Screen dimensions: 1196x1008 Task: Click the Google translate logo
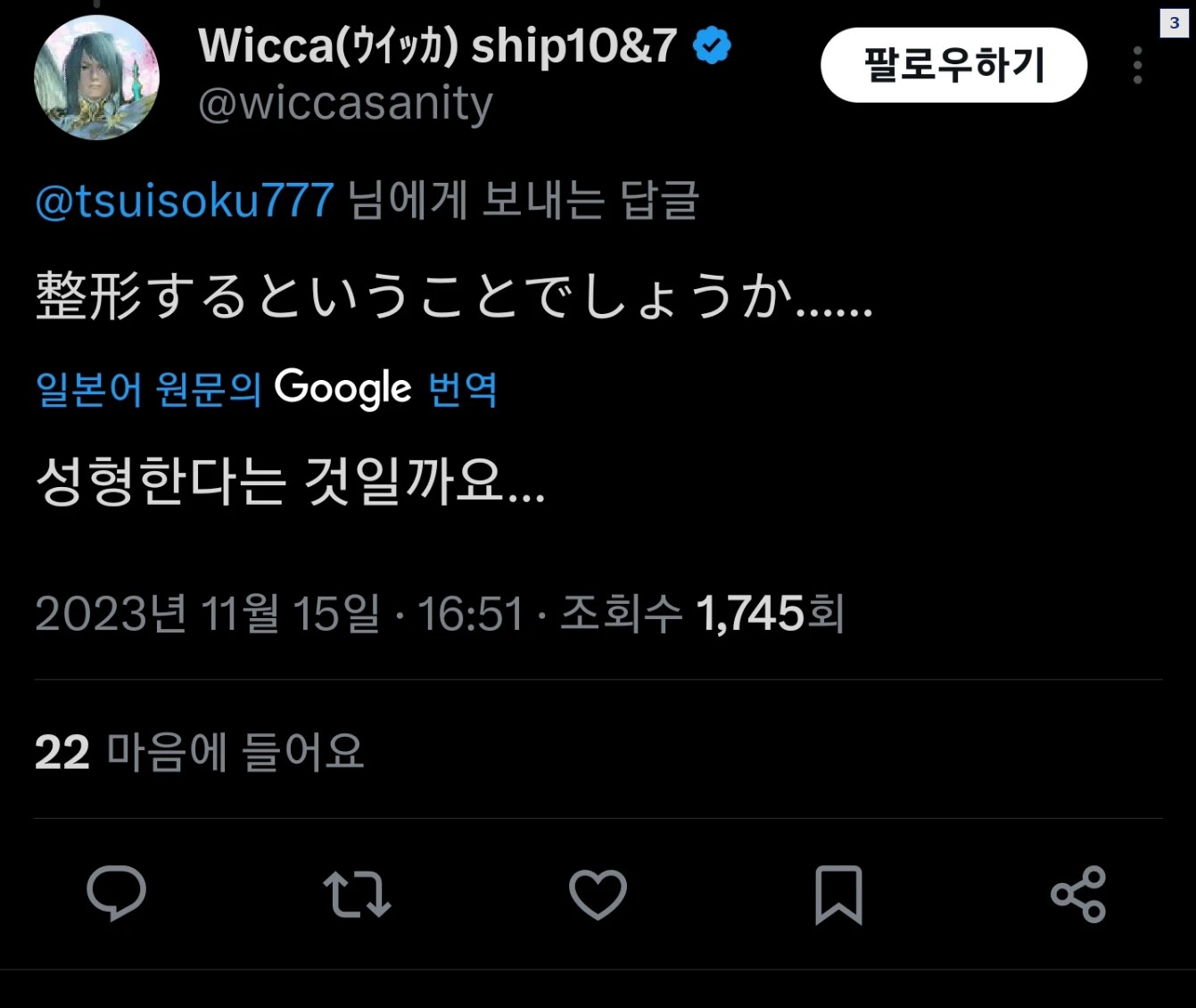coord(343,389)
